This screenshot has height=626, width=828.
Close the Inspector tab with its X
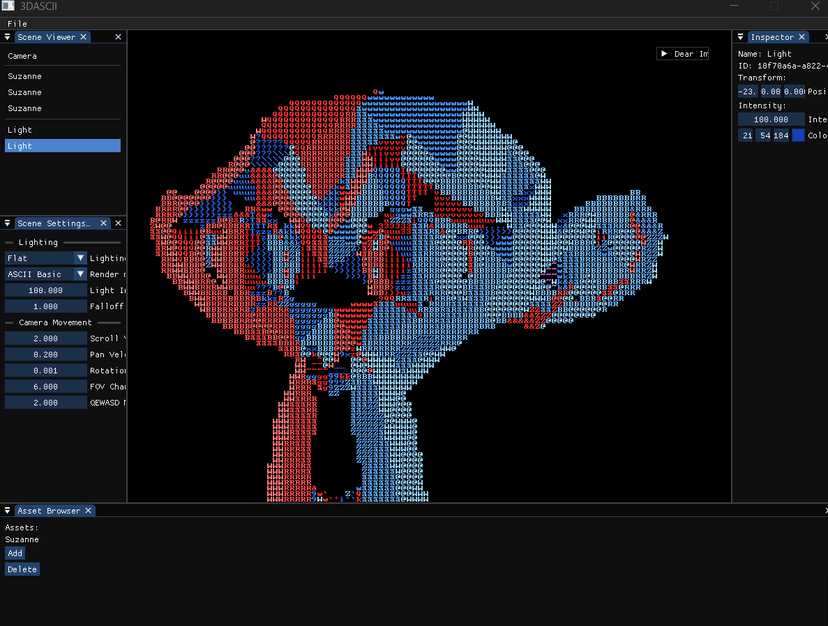pos(802,37)
